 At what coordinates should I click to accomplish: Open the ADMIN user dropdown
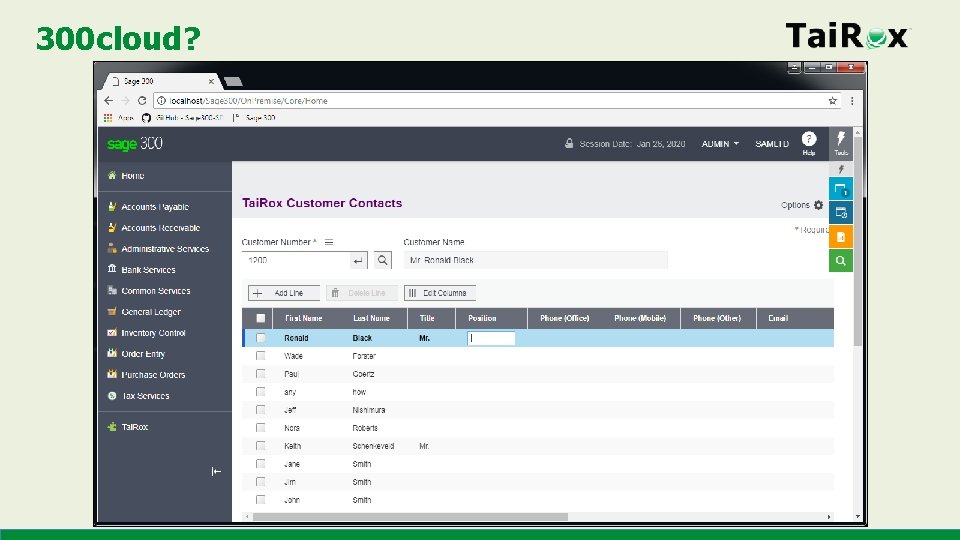click(x=720, y=144)
